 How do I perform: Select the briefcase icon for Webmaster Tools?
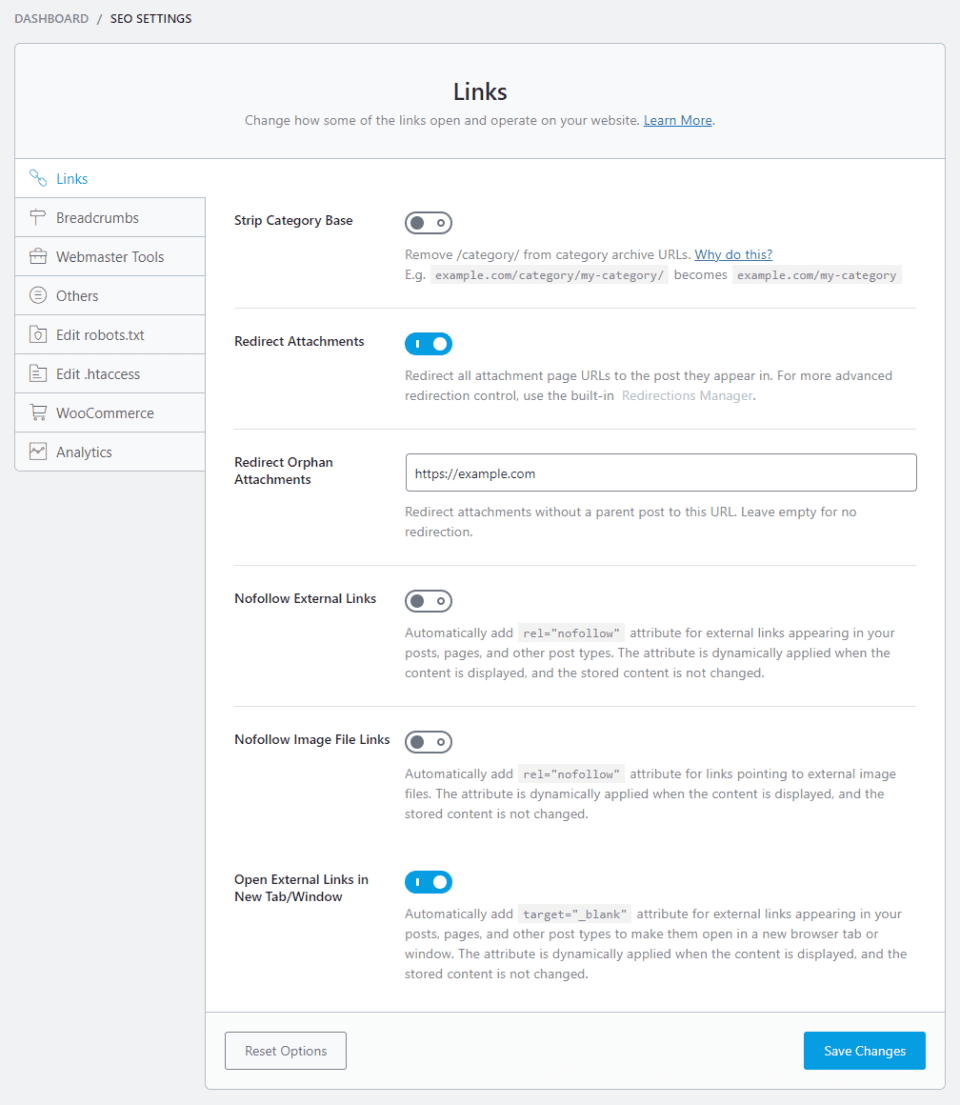click(x=37, y=256)
